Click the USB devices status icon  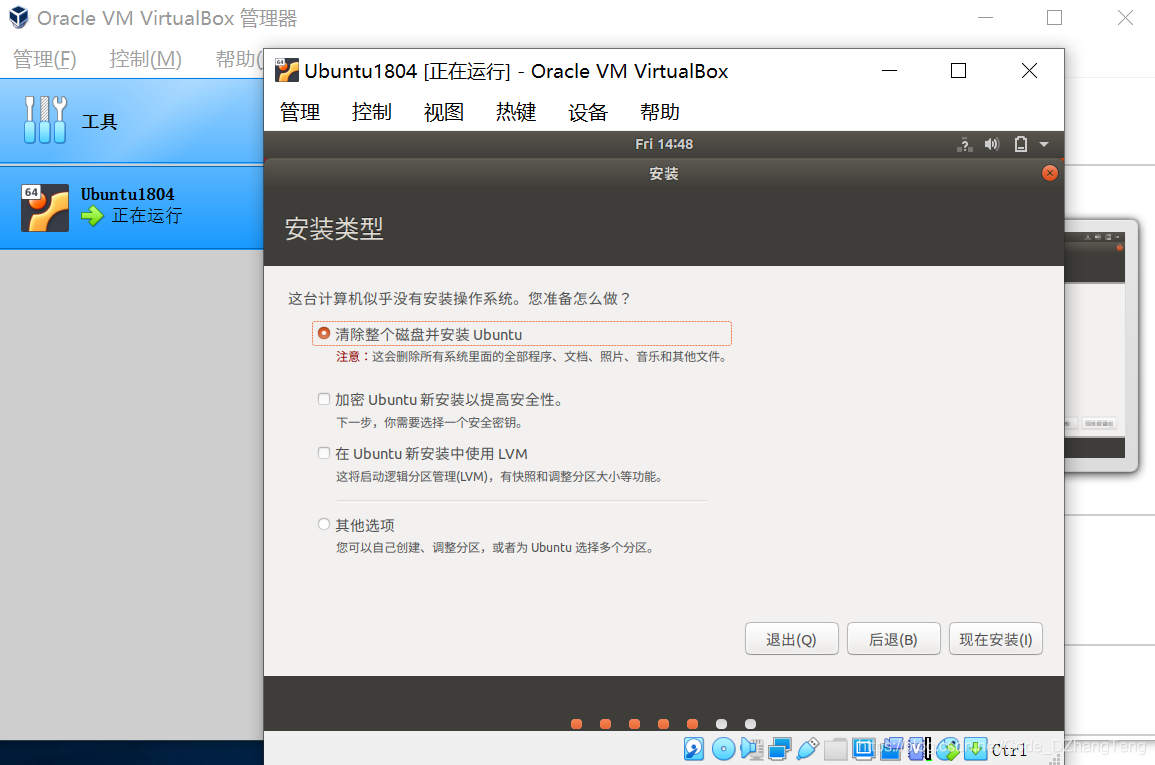point(807,749)
